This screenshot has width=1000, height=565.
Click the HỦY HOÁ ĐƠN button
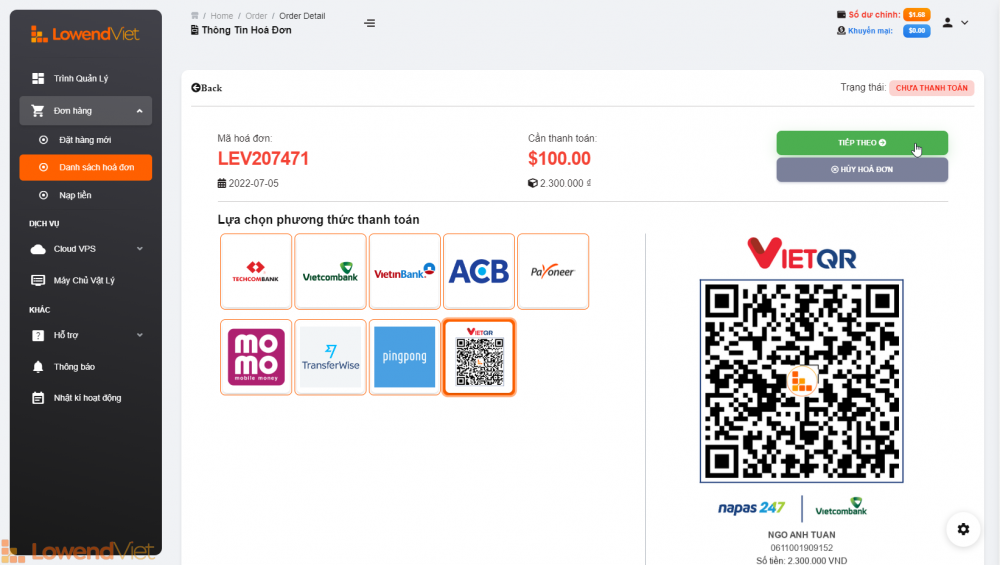point(862,170)
